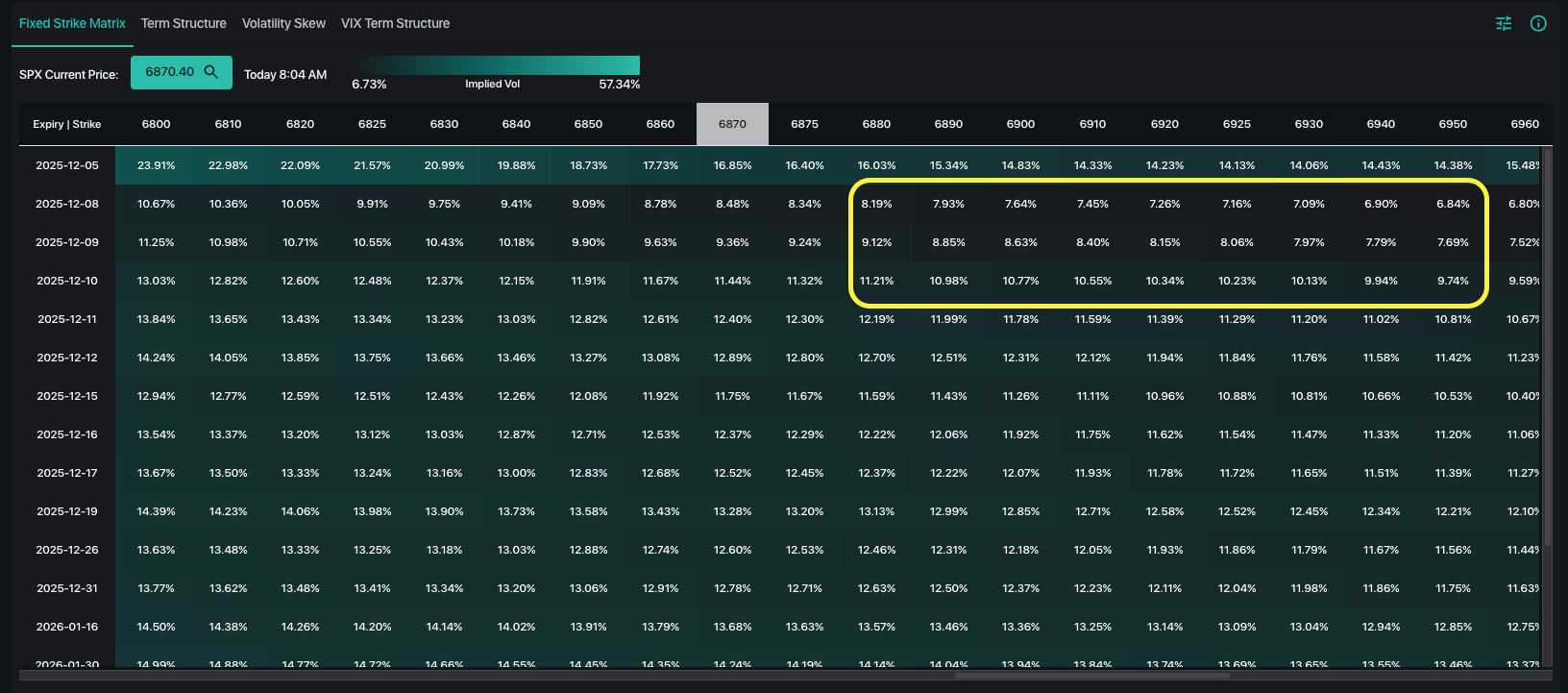Screen dimensions: 1568x693
Task: Click the search magnifier icon beside 6870.40
Action: (x=211, y=72)
